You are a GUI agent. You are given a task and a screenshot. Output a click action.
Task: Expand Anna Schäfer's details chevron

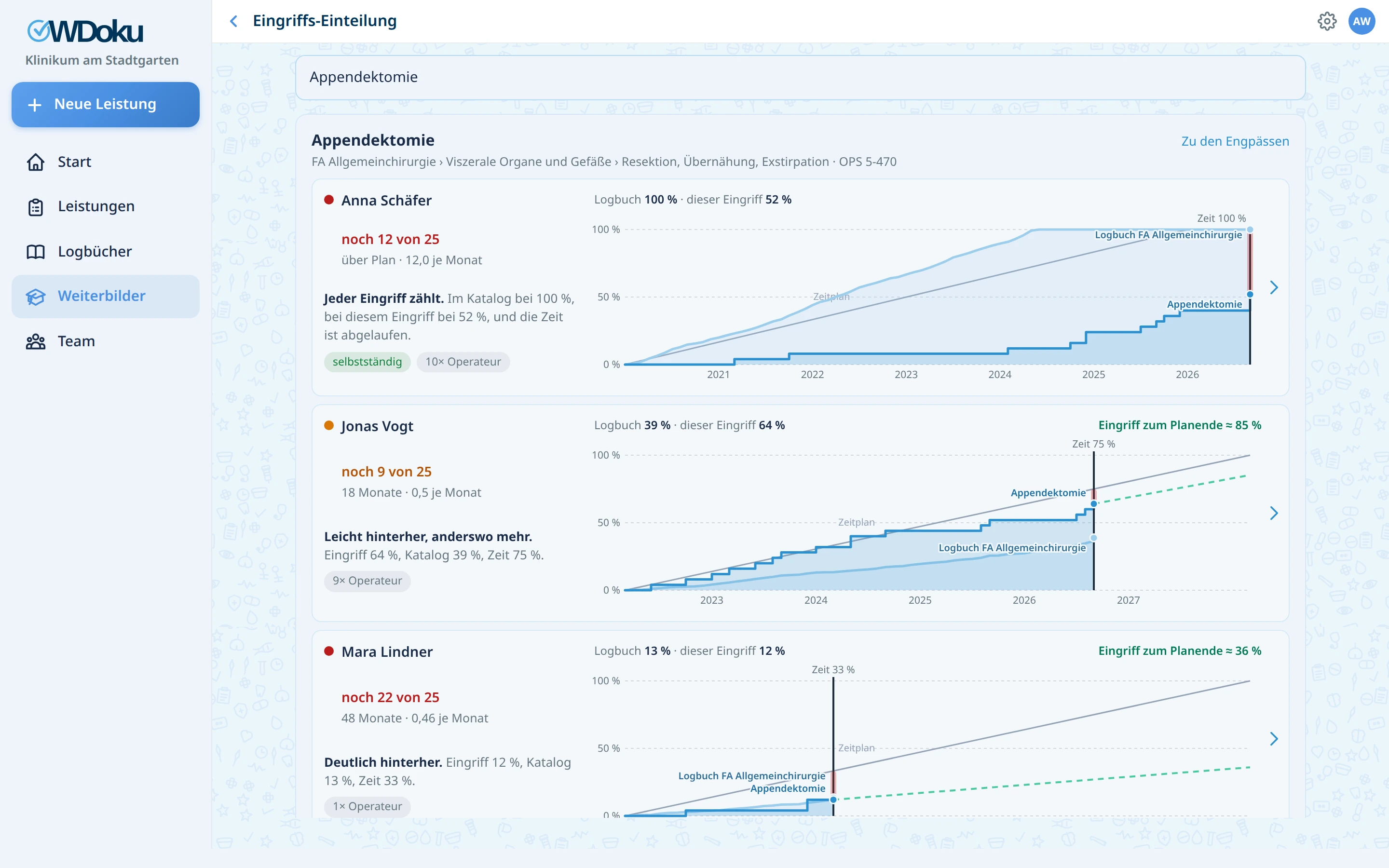click(x=1274, y=287)
